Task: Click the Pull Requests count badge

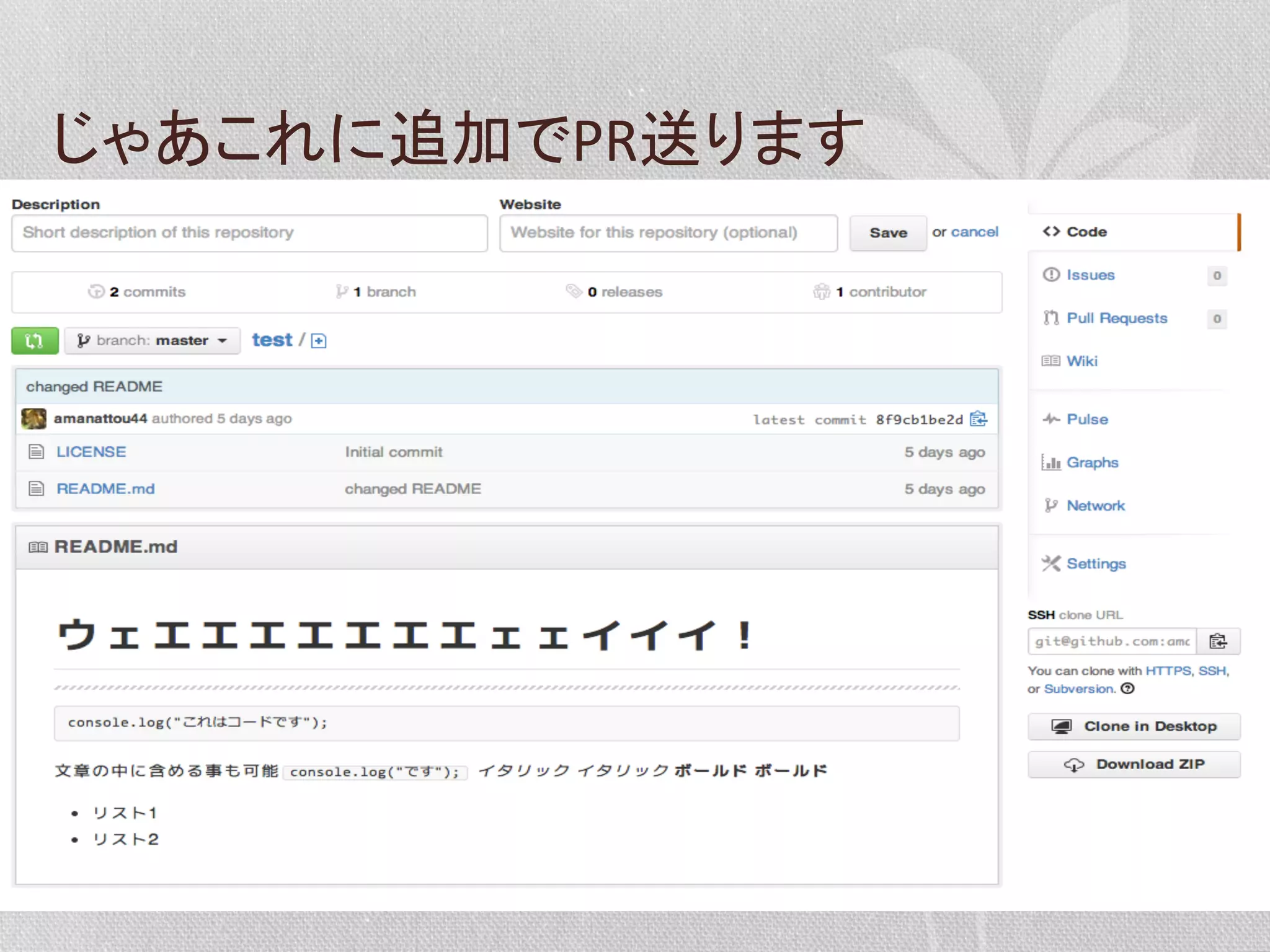Action: point(1217,319)
